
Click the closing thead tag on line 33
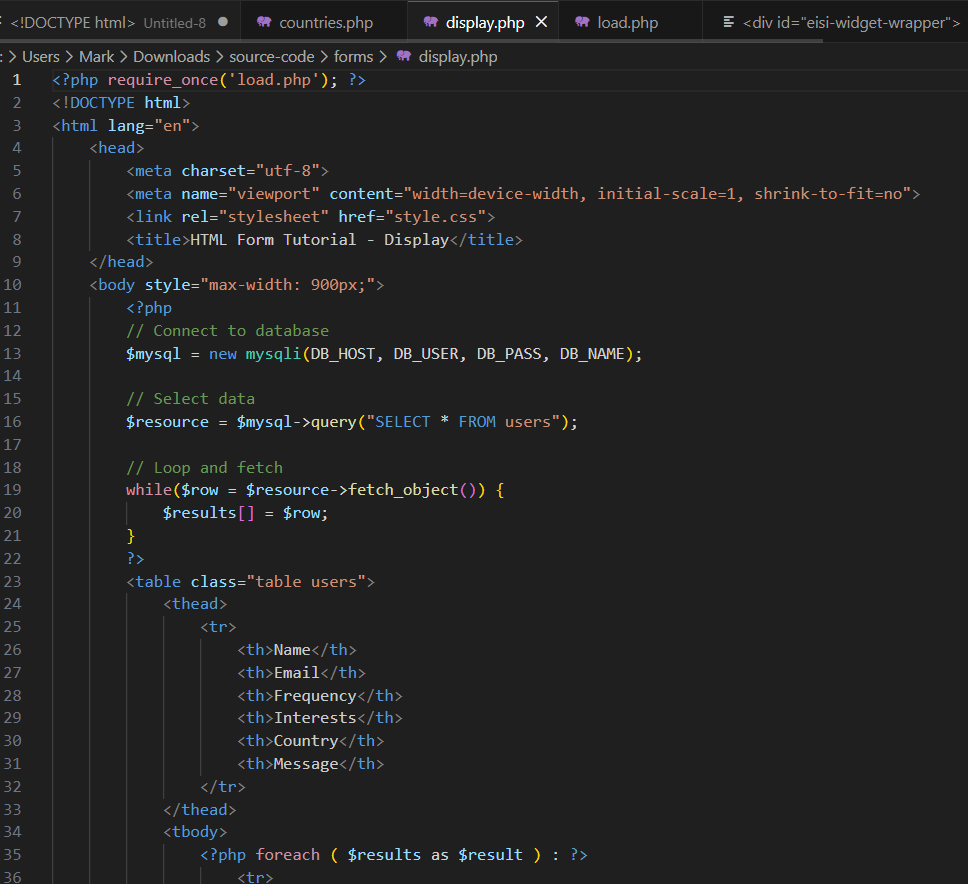[199, 809]
